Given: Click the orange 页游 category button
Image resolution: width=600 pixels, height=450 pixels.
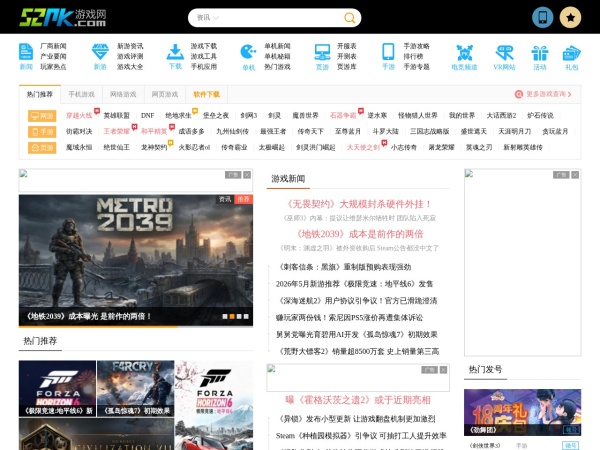Looking at the screenshot, I should pos(42,148).
